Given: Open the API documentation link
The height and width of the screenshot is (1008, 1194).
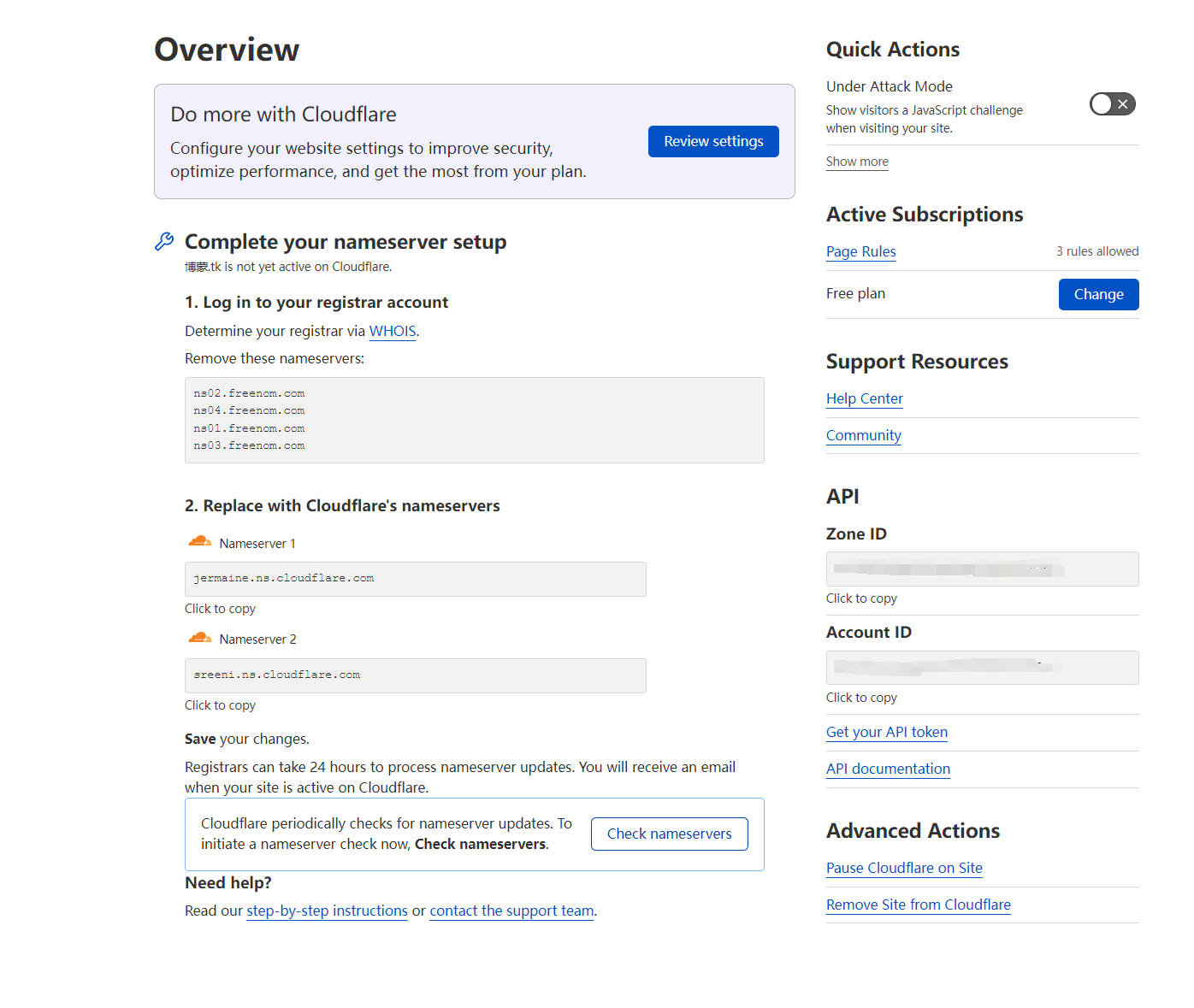Looking at the screenshot, I should (888, 769).
